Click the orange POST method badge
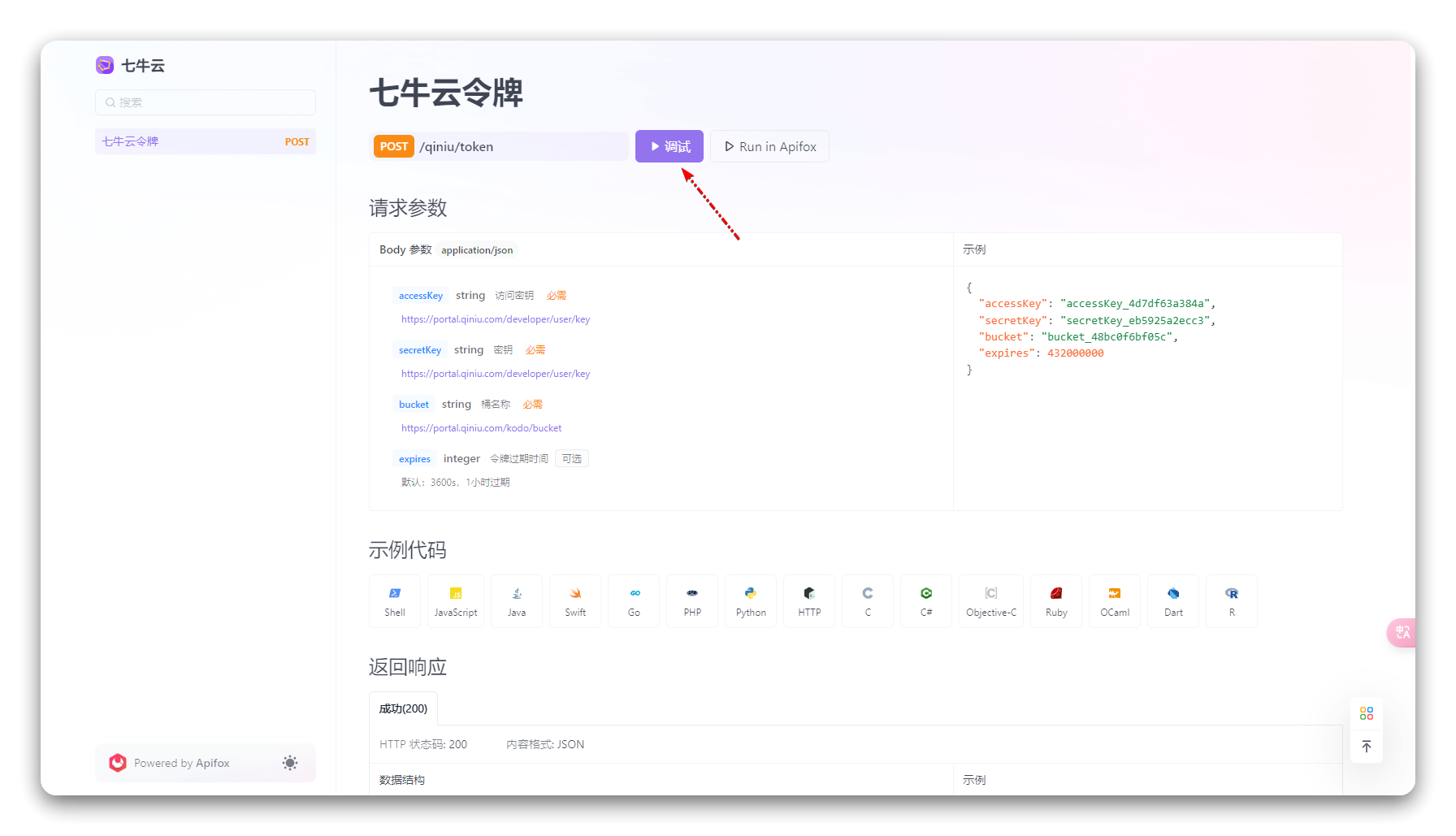The image size is (1456, 836). point(394,146)
